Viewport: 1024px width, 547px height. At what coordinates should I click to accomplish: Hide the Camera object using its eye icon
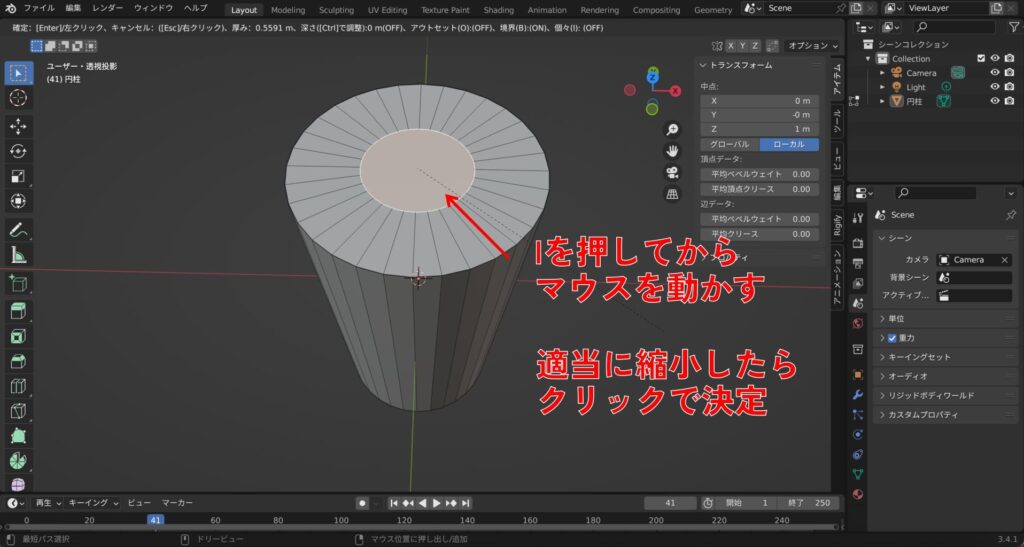pos(995,73)
